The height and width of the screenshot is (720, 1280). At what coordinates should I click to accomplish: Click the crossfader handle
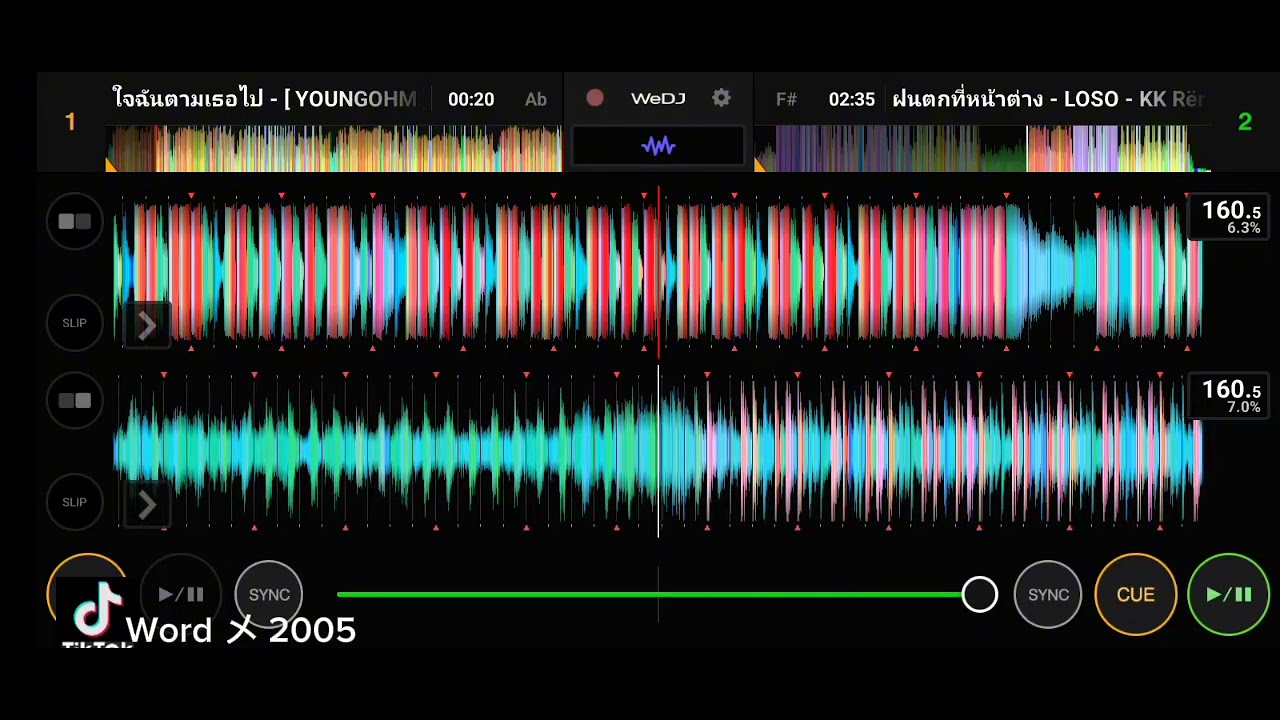980,595
